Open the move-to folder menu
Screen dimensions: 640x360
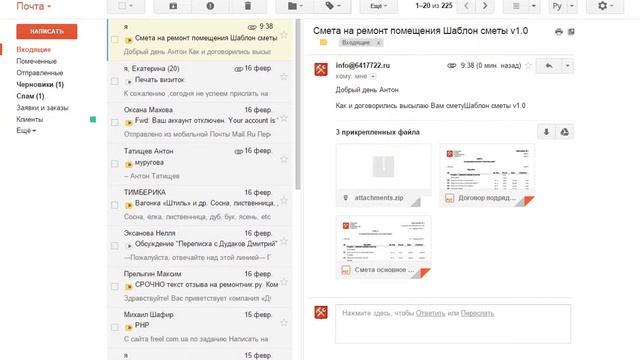pos(295,6)
